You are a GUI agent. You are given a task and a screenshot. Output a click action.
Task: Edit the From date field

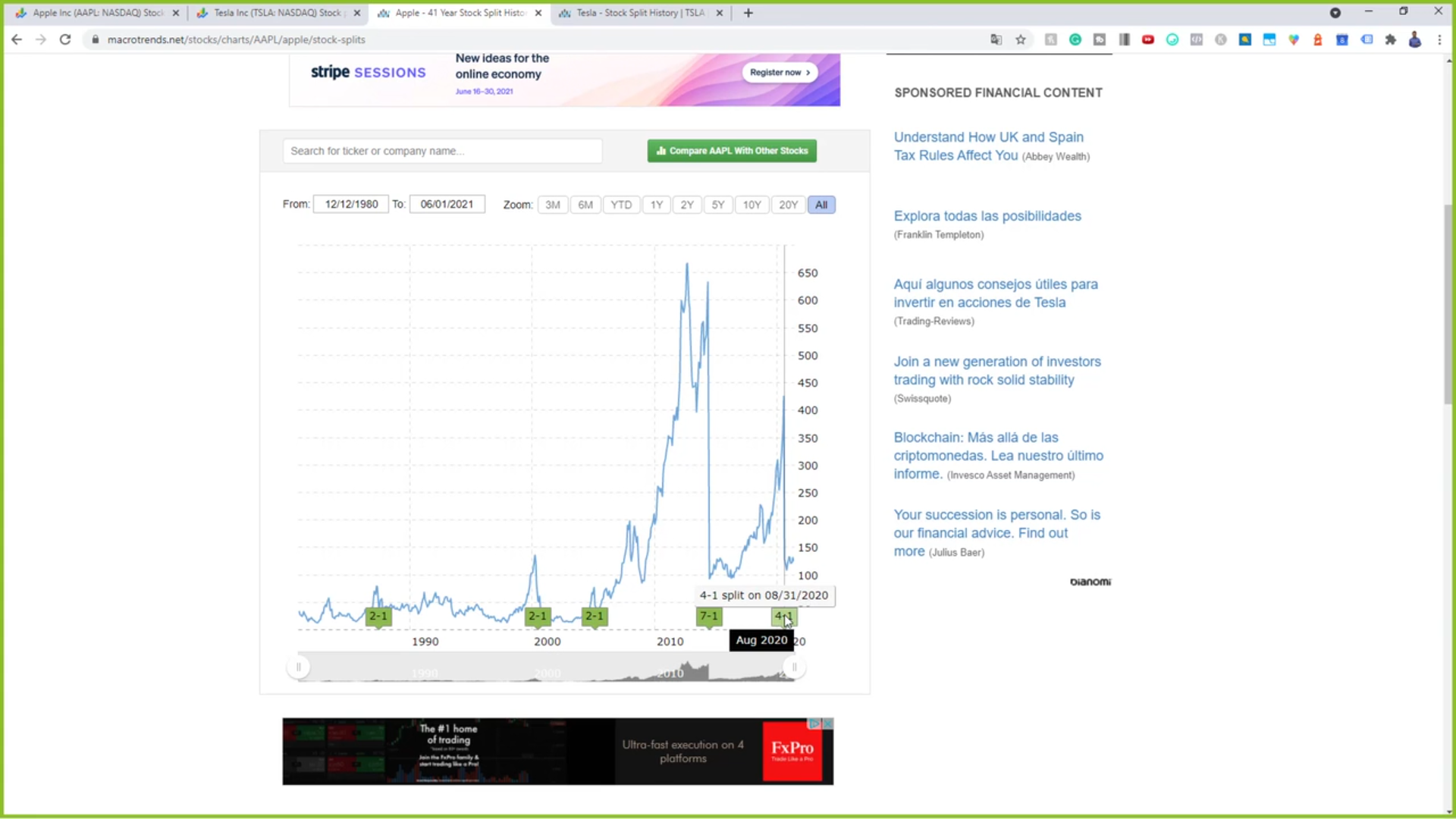point(351,204)
